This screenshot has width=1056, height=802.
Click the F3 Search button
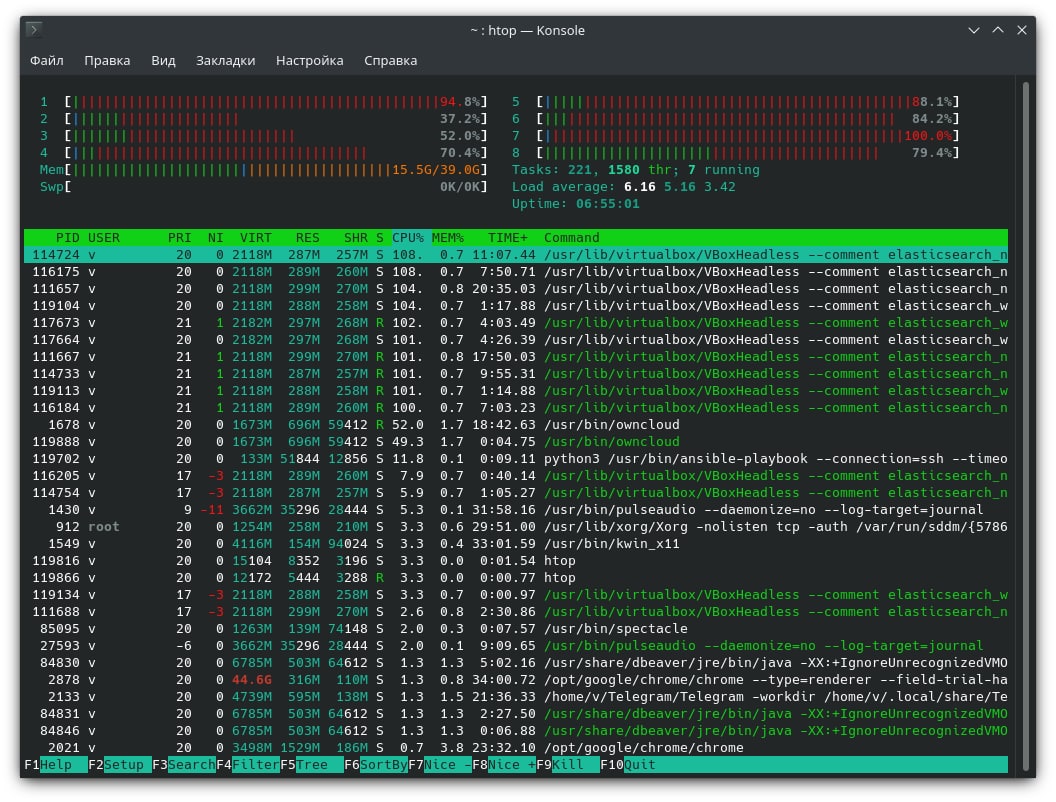pos(184,765)
